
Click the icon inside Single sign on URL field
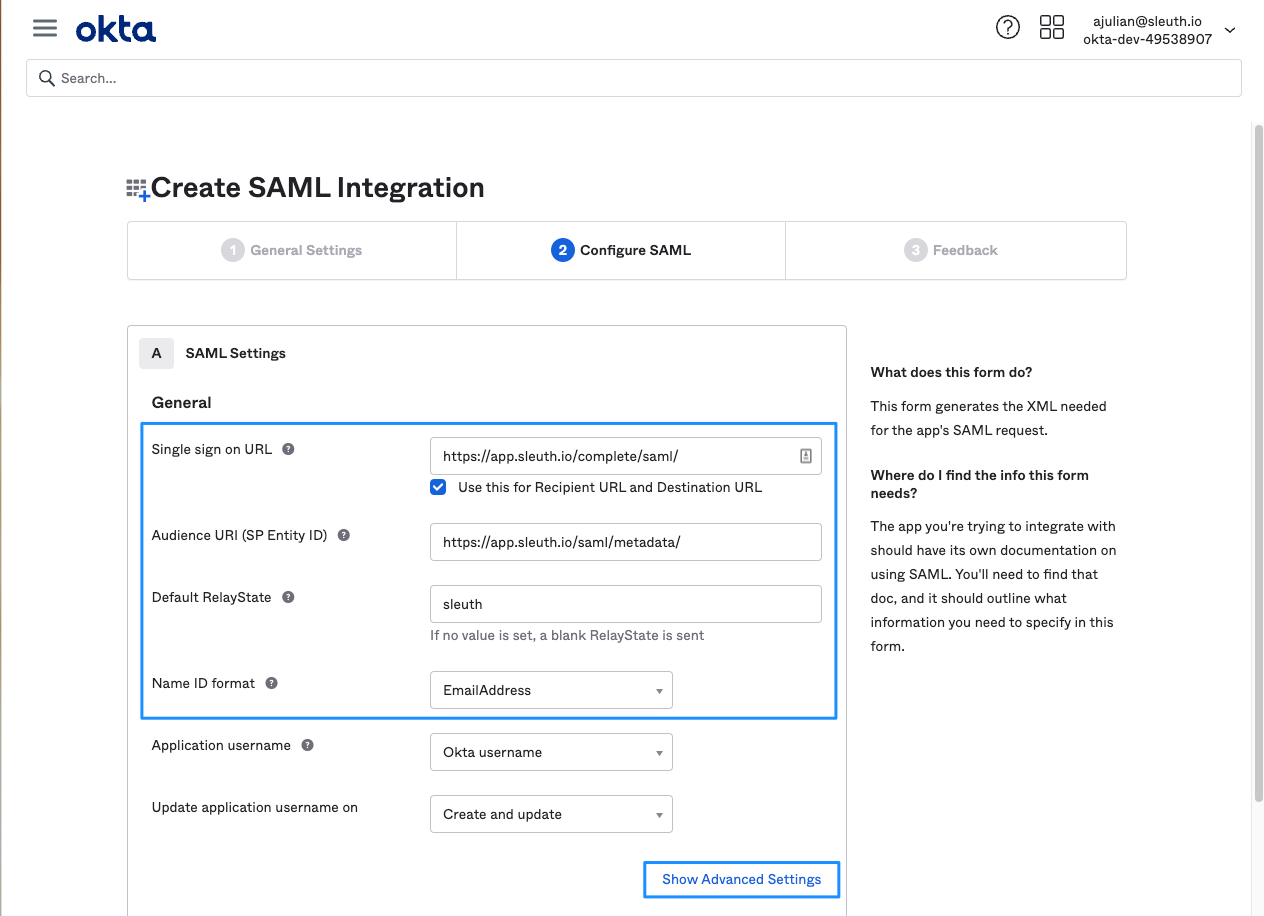[x=805, y=456]
